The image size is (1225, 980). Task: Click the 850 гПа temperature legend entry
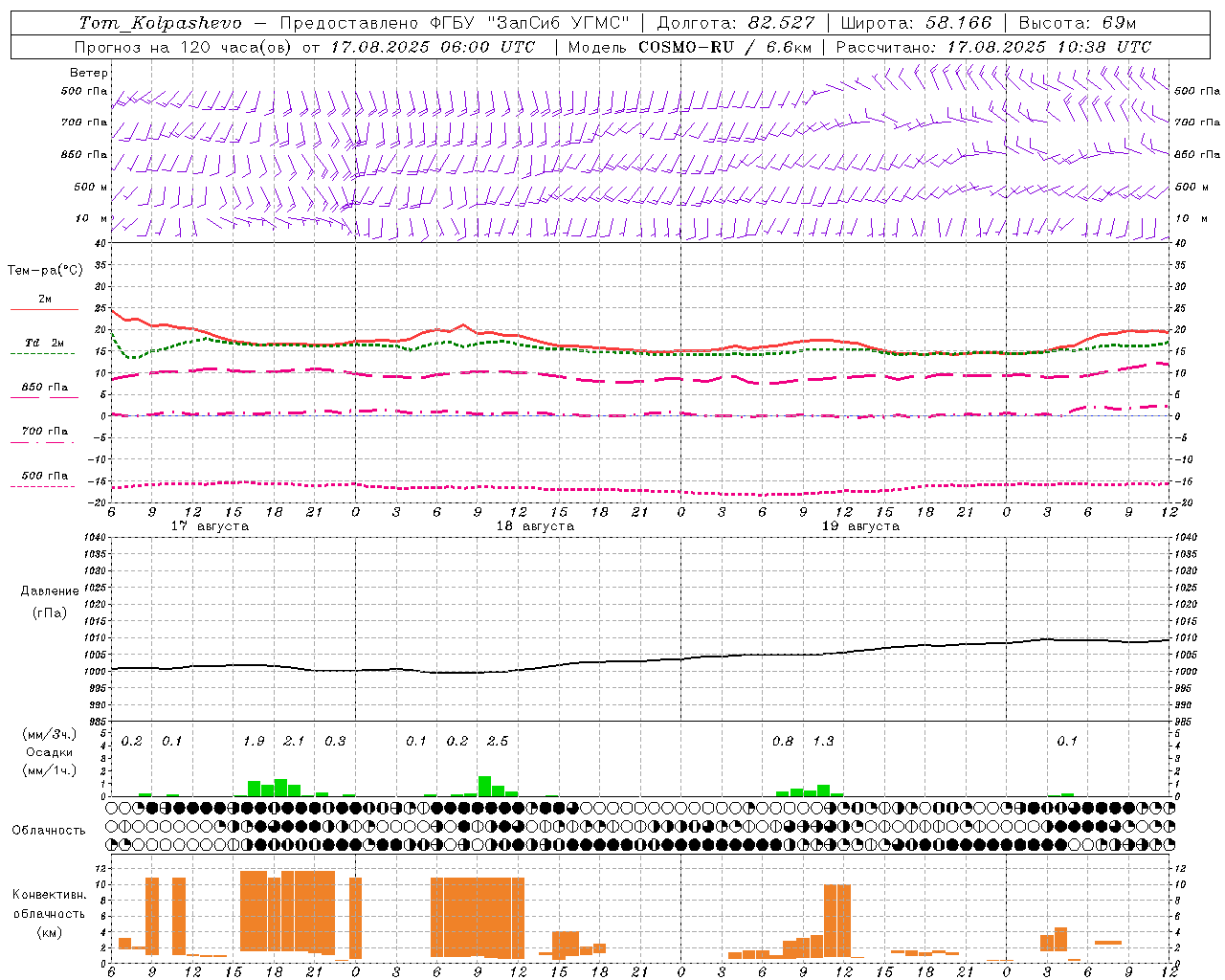coord(45,388)
